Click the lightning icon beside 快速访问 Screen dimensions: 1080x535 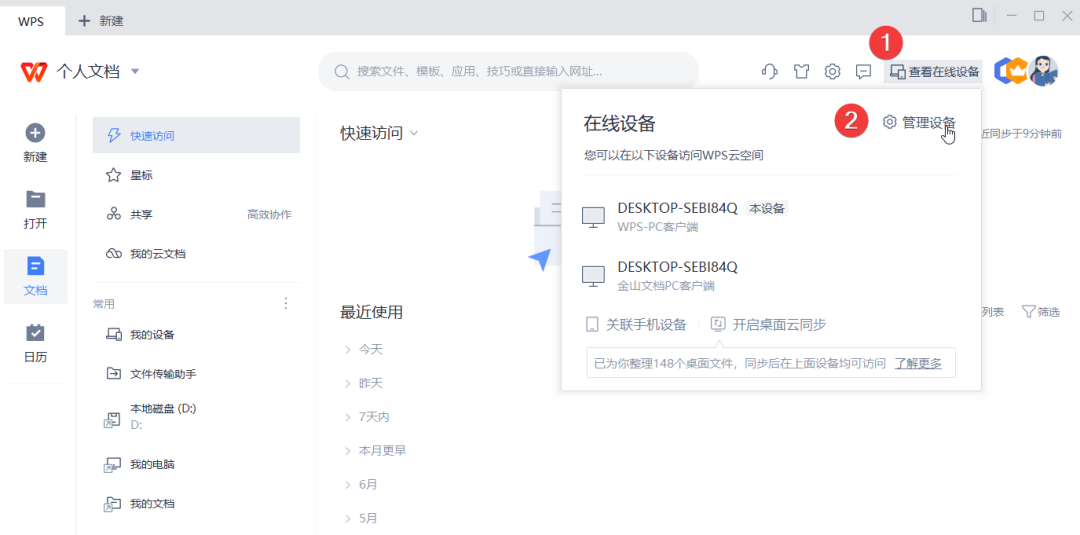tap(114, 136)
